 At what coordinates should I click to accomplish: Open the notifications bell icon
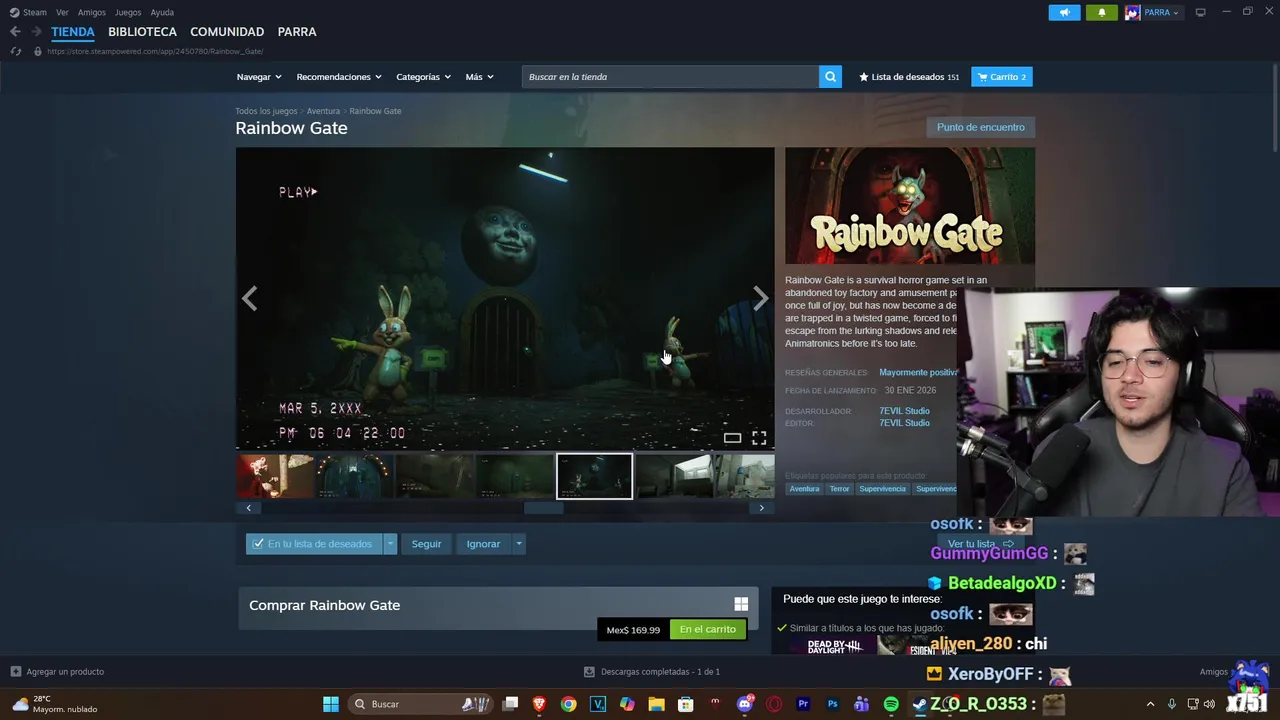[x=1102, y=12]
